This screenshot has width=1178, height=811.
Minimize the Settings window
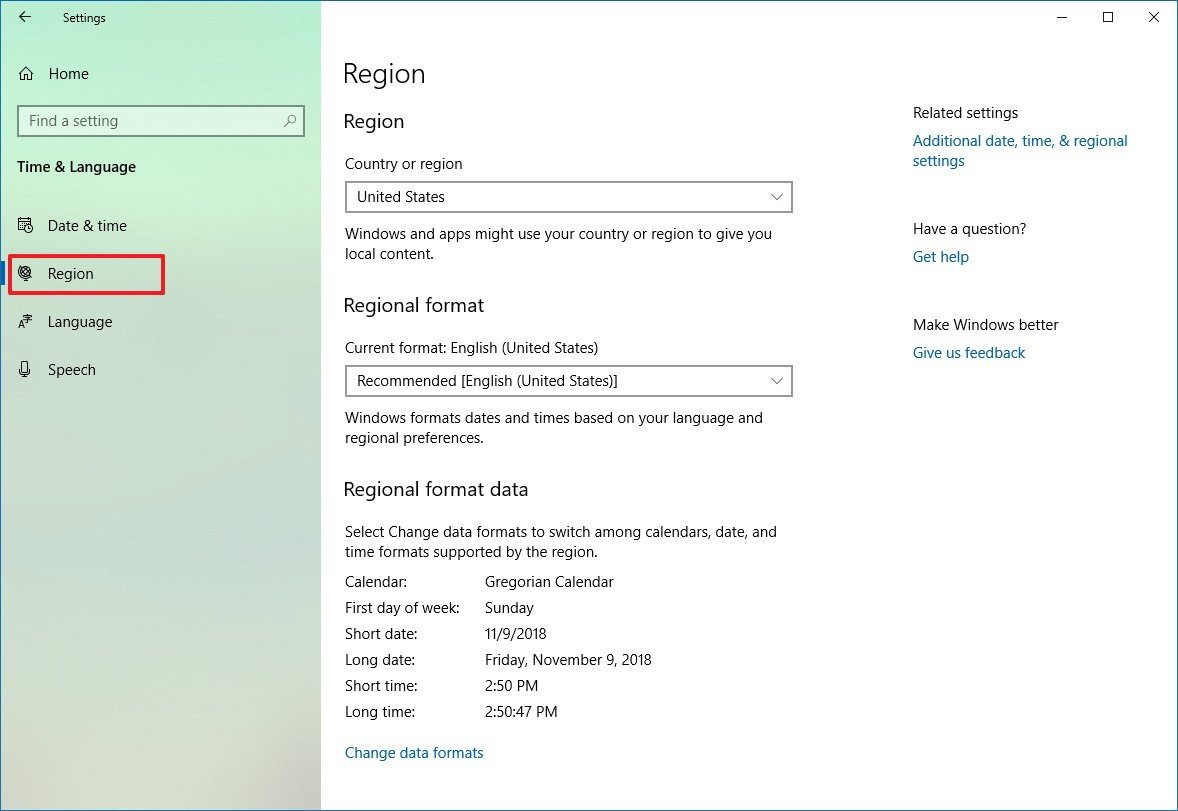(1062, 17)
